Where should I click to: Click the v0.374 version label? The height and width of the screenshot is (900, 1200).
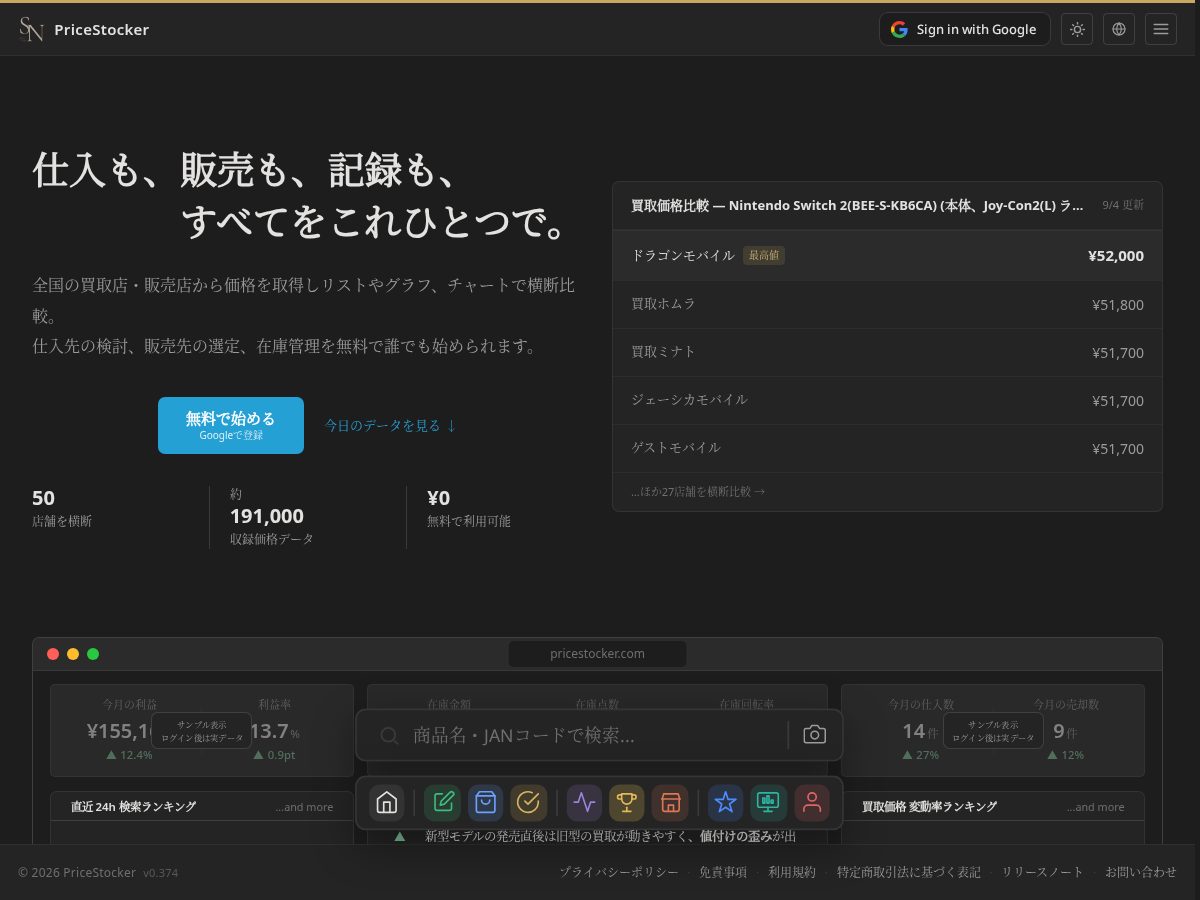click(160, 873)
